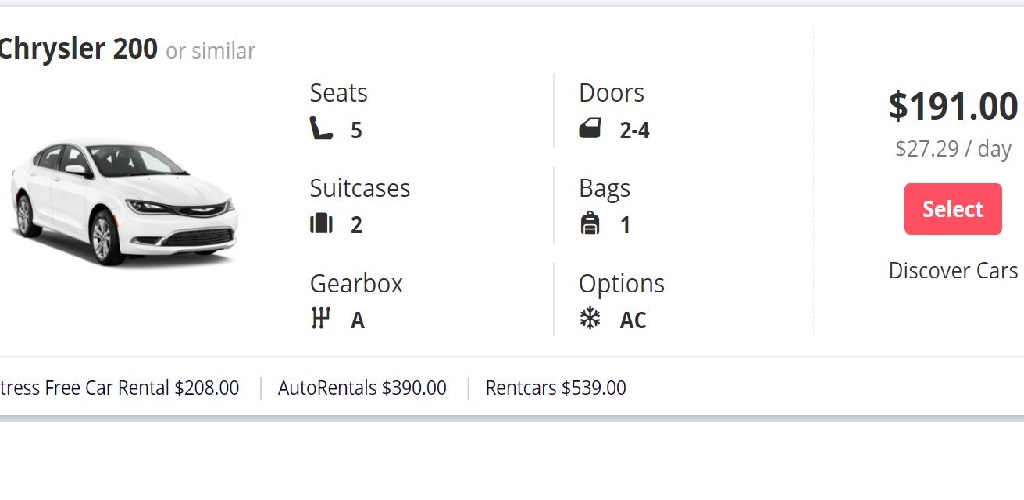Screen dimensions: 1024x500
Task: Click the backpack icon under Bags
Action: (x=590, y=224)
